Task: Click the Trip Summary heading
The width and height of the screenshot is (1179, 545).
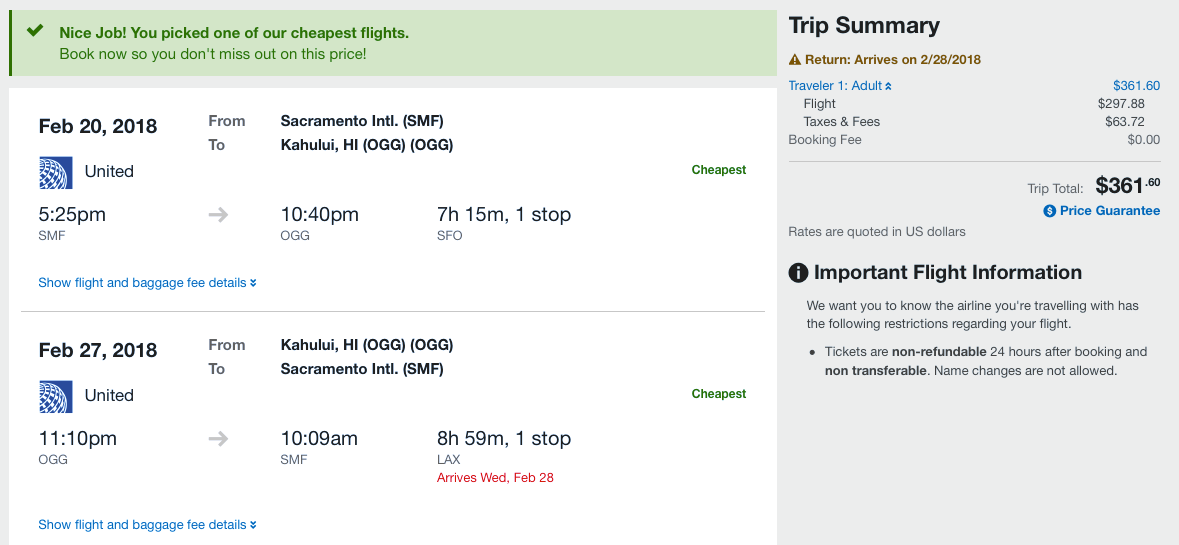Action: (864, 26)
